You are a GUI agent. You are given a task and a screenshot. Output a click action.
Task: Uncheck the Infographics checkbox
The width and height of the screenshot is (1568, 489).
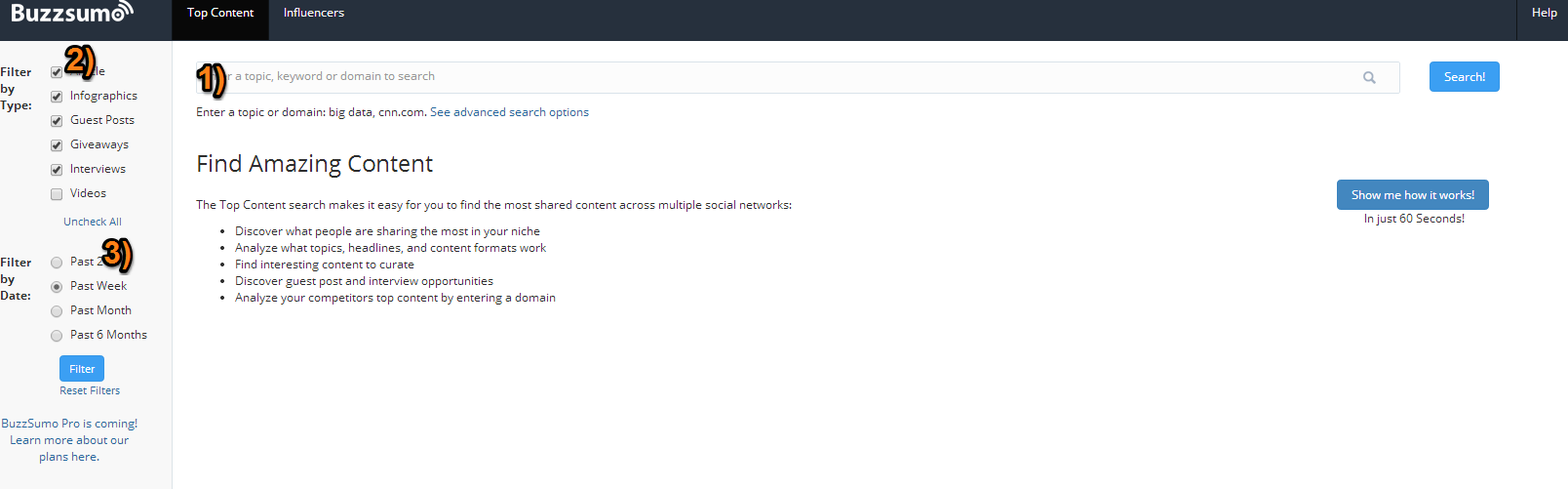click(x=57, y=97)
